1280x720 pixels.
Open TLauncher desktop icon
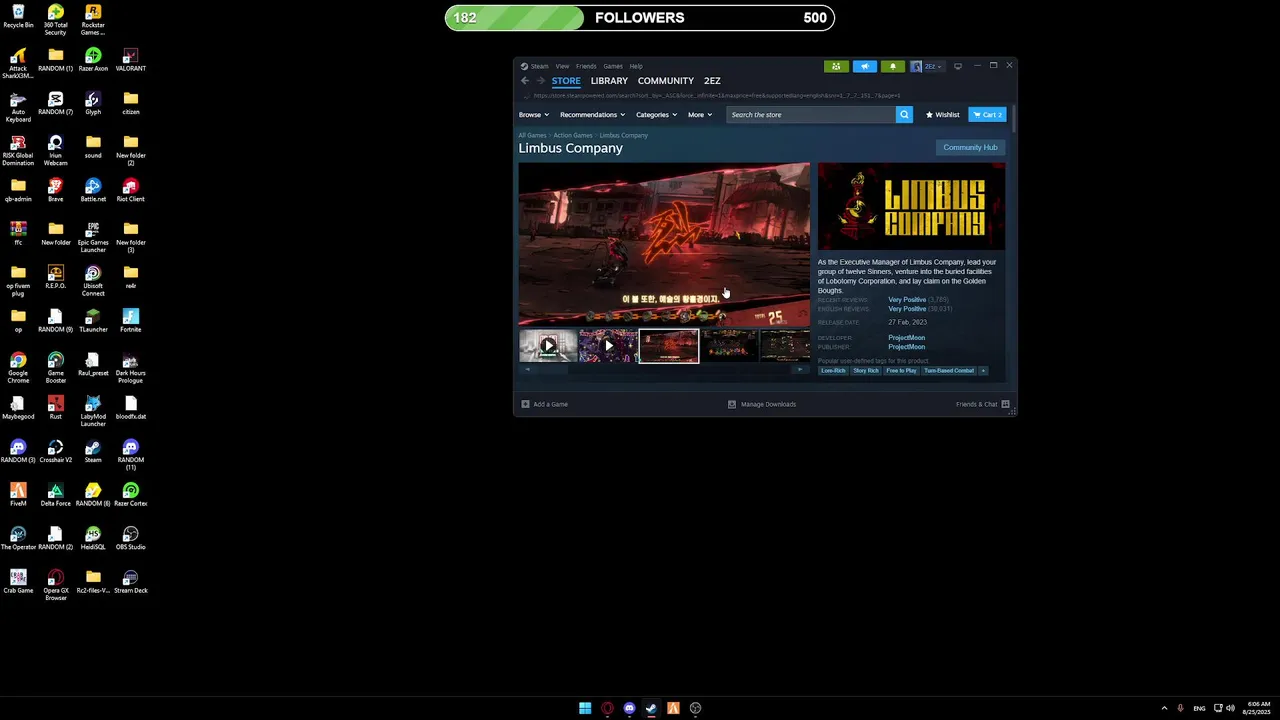point(93,320)
